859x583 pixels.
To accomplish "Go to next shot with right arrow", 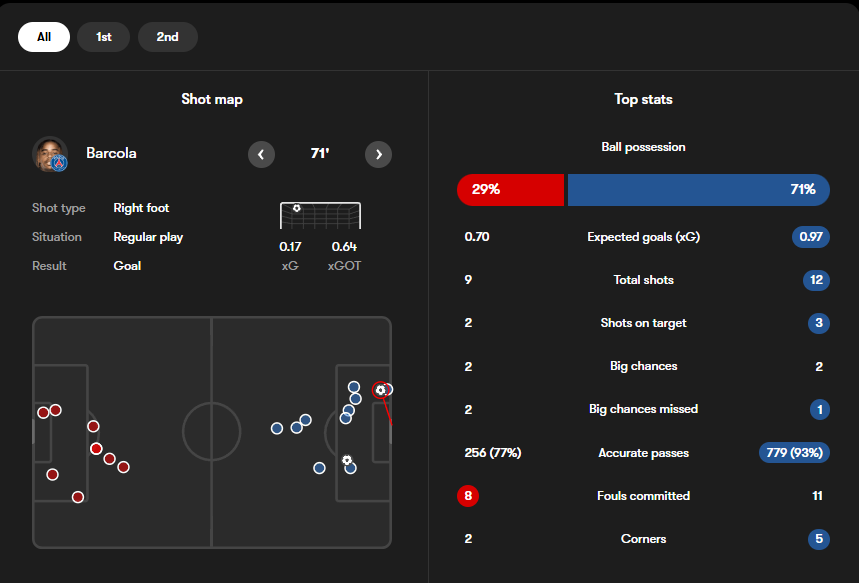I will click(379, 155).
